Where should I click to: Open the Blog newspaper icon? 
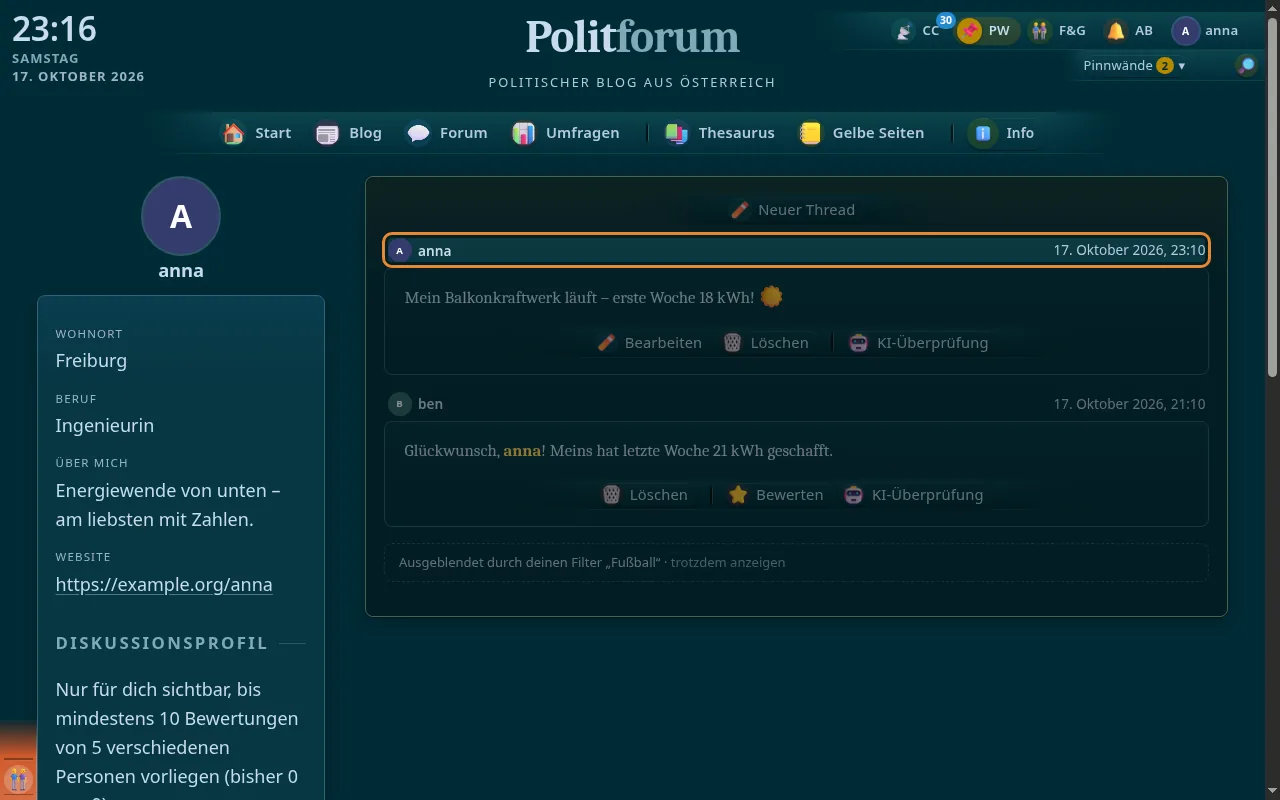(x=327, y=133)
